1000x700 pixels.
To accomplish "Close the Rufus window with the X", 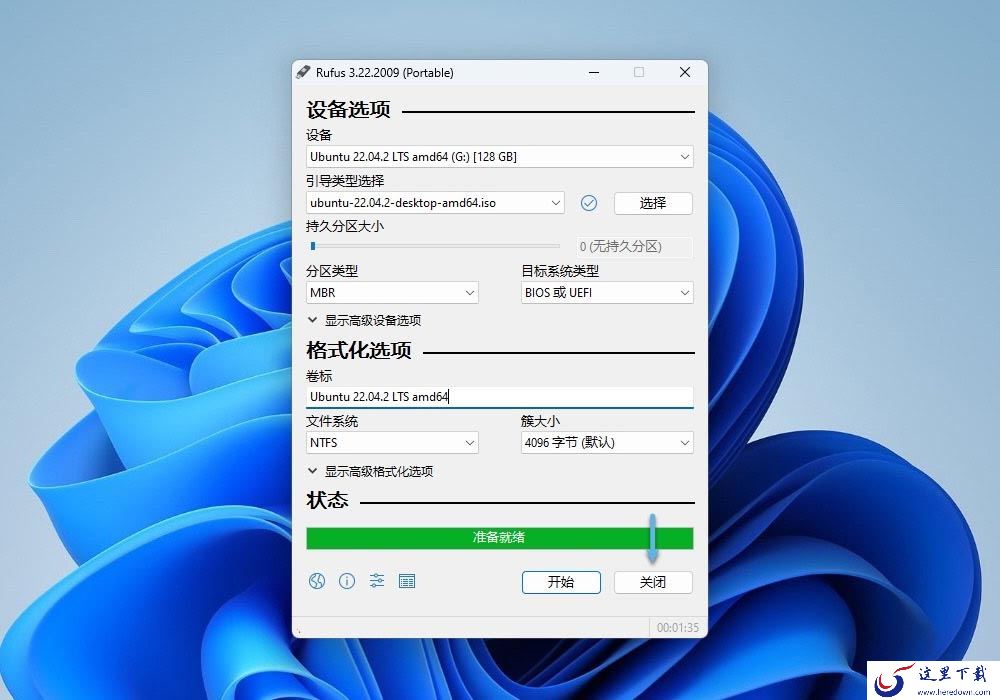I will coord(685,72).
